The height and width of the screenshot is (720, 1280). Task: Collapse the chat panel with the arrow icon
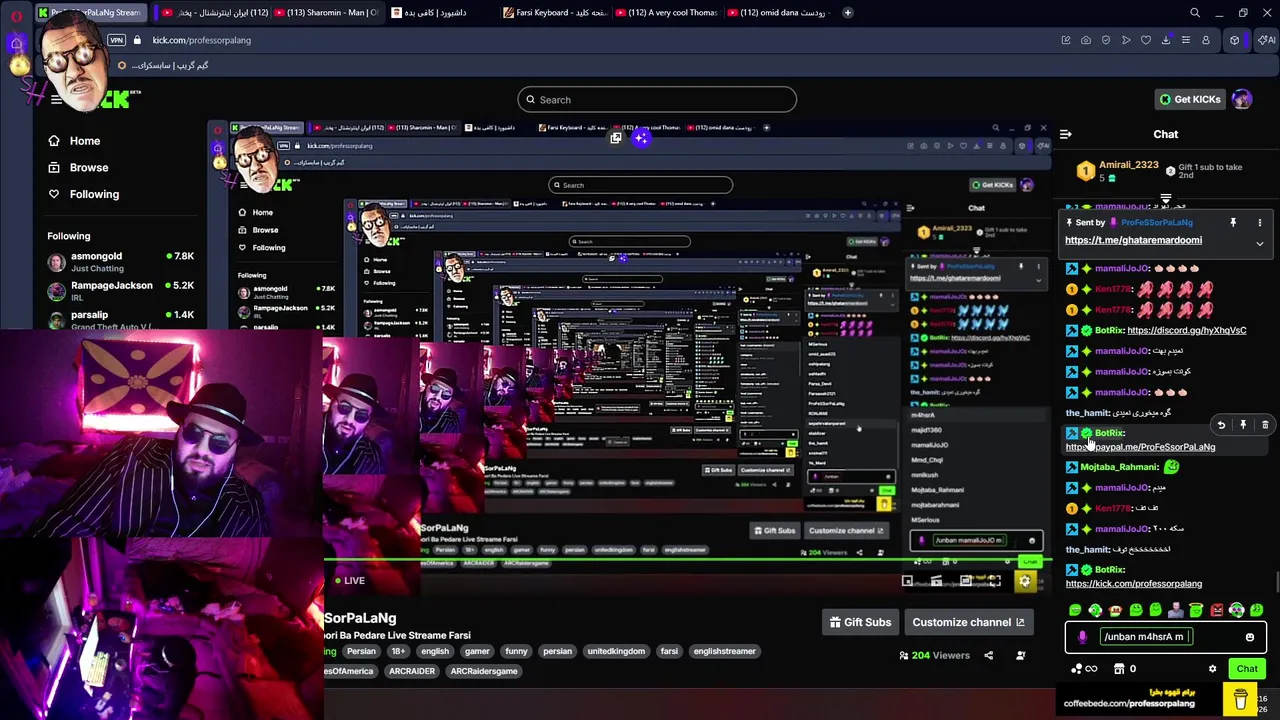1066,134
